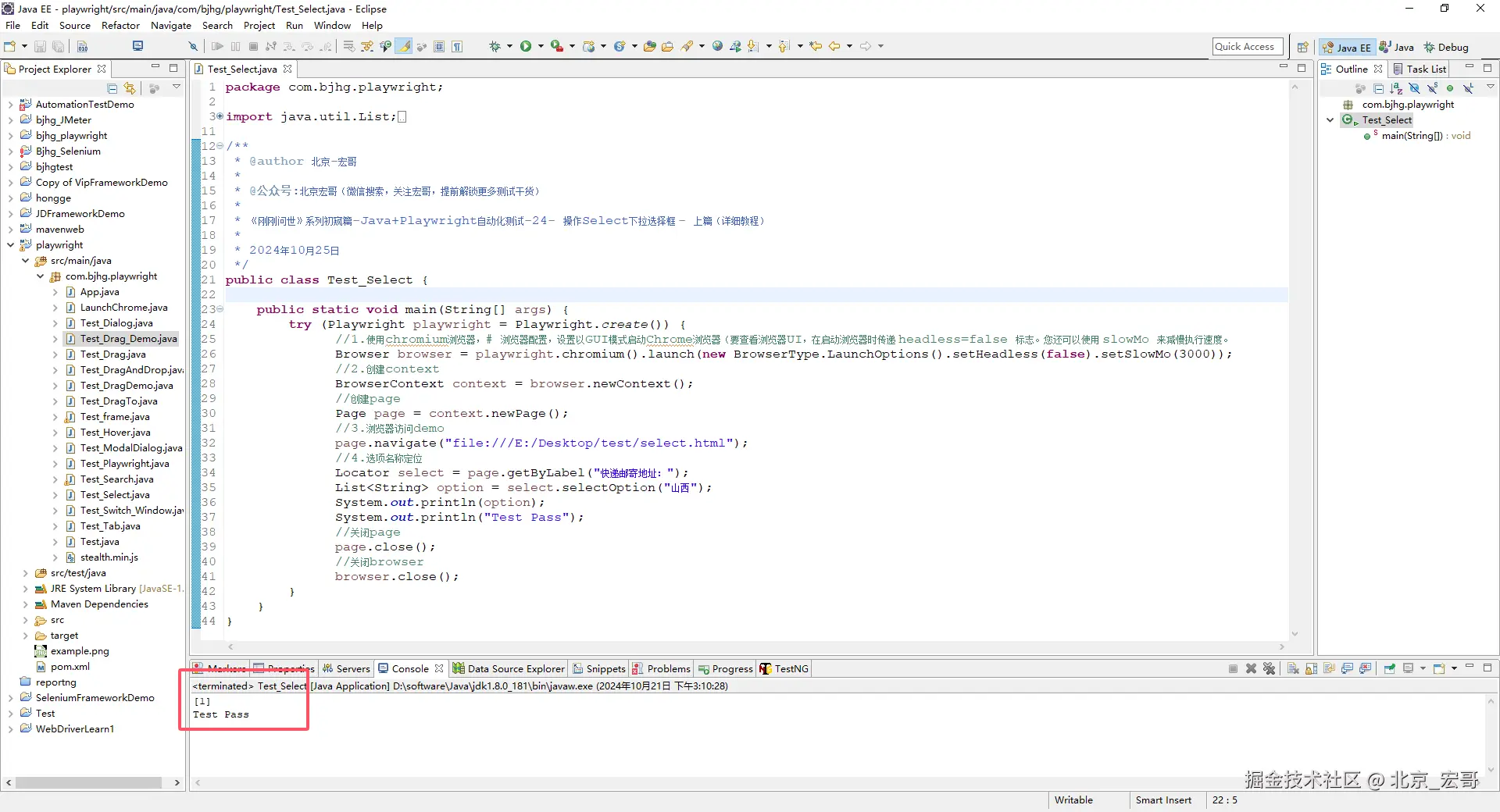Click the Collapse All icon in Project Explorer
Viewport: 1500px width, 812px height.
click(x=112, y=88)
